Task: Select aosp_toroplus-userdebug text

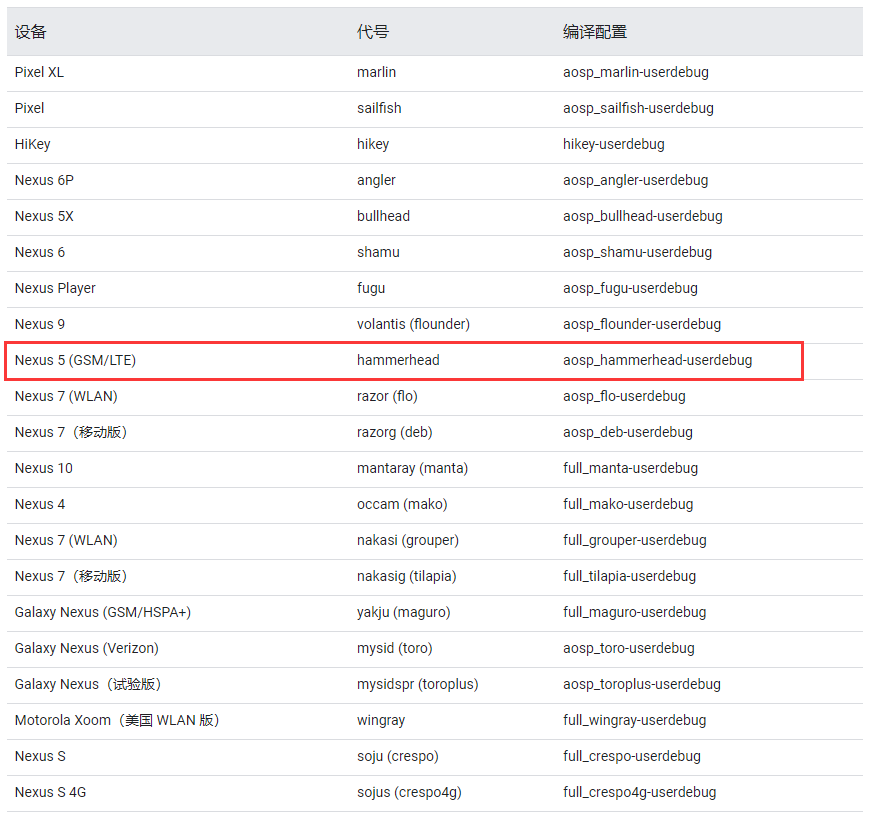Action: click(642, 684)
